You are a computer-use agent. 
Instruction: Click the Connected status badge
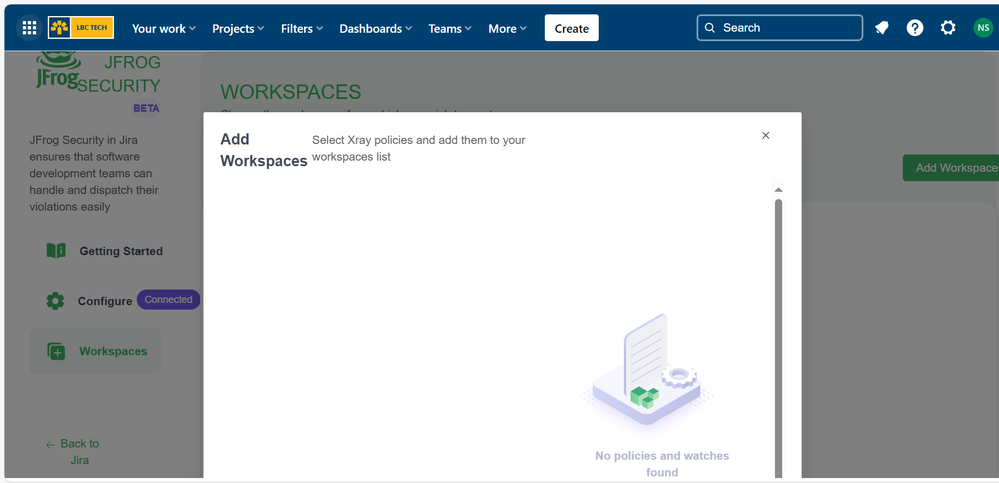168,299
